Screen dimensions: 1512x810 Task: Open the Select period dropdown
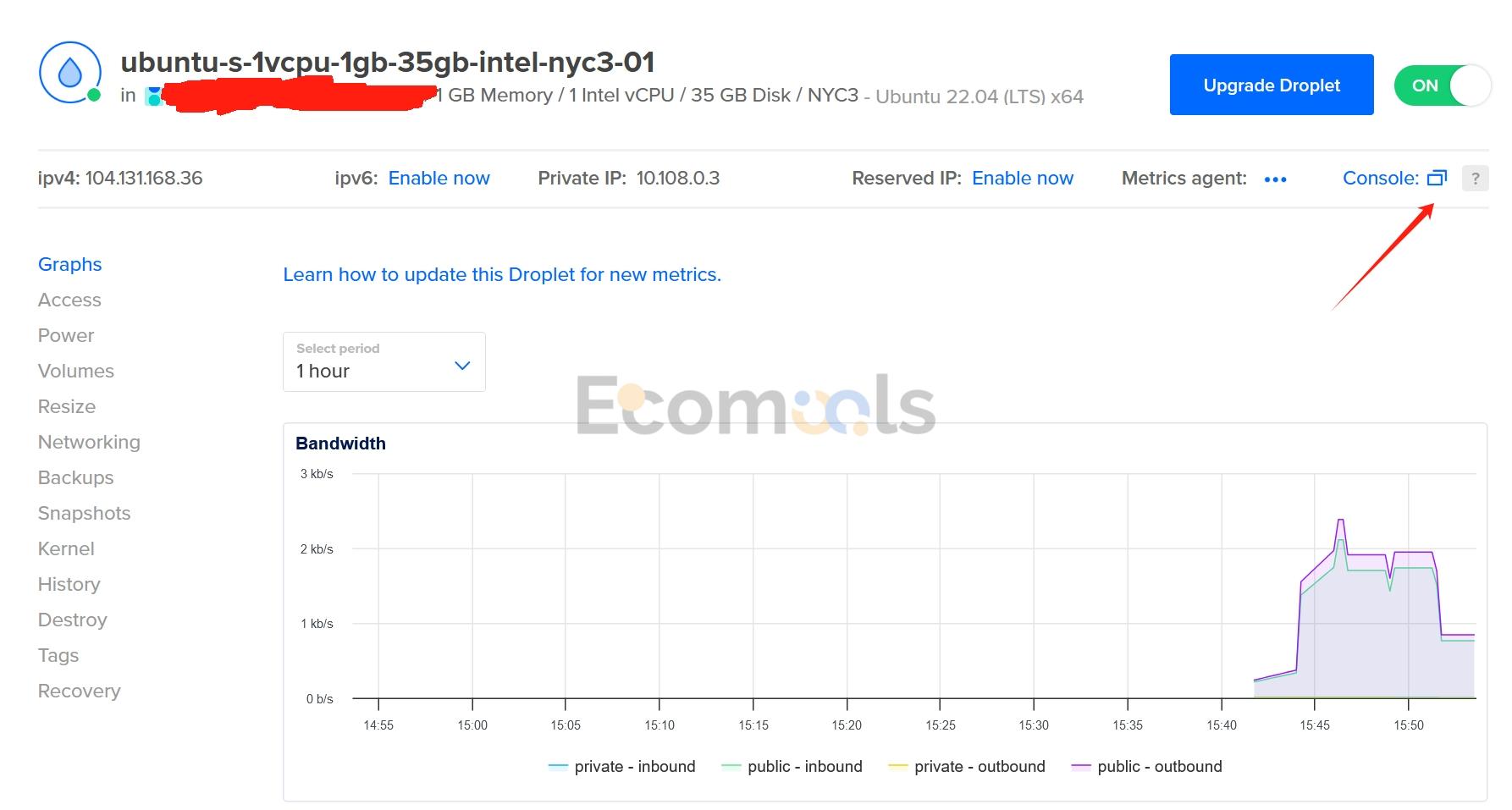click(384, 361)
